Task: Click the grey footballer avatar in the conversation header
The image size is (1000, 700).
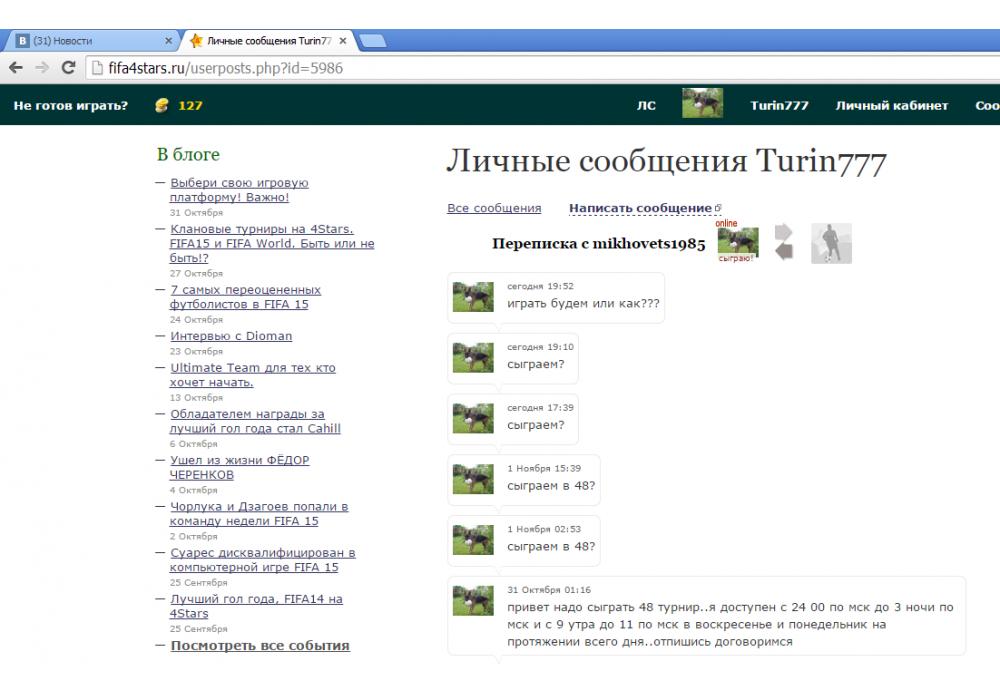Action: point(831,243)
